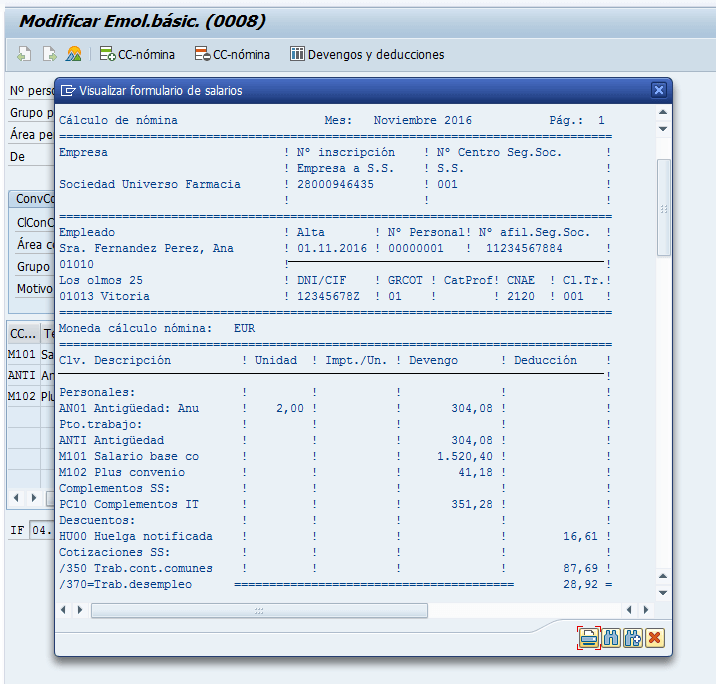The height and width of the screenshot is (684, 716).
Task: Click 'Sociedad Universo Farmacia' company name
Action: [x=150, y=184]
